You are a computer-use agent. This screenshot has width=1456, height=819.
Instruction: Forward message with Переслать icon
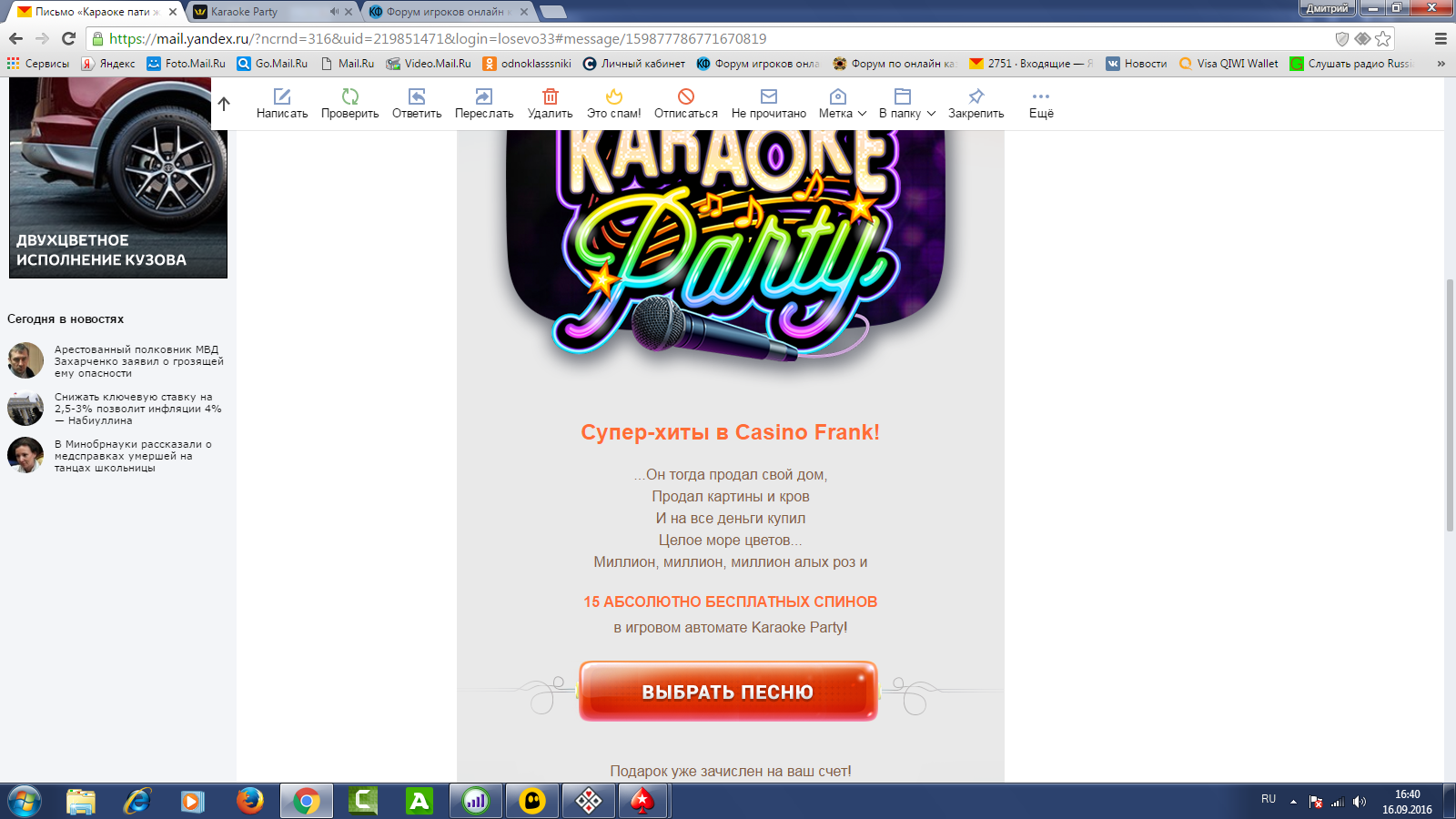pyautogui.click(x=484, y=96)
